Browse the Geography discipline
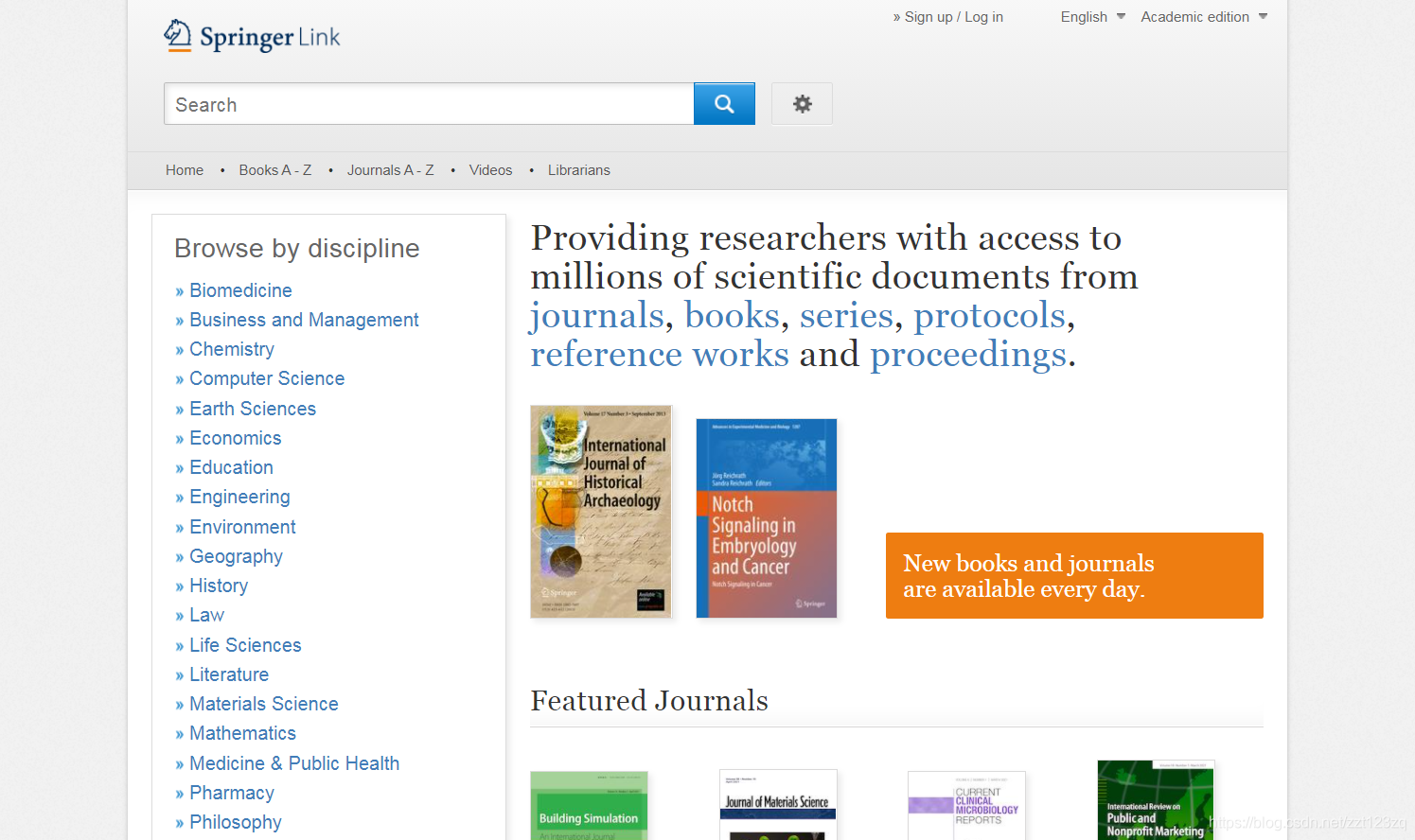Screen dimensions: 1415x840 (x=236, y=556)
